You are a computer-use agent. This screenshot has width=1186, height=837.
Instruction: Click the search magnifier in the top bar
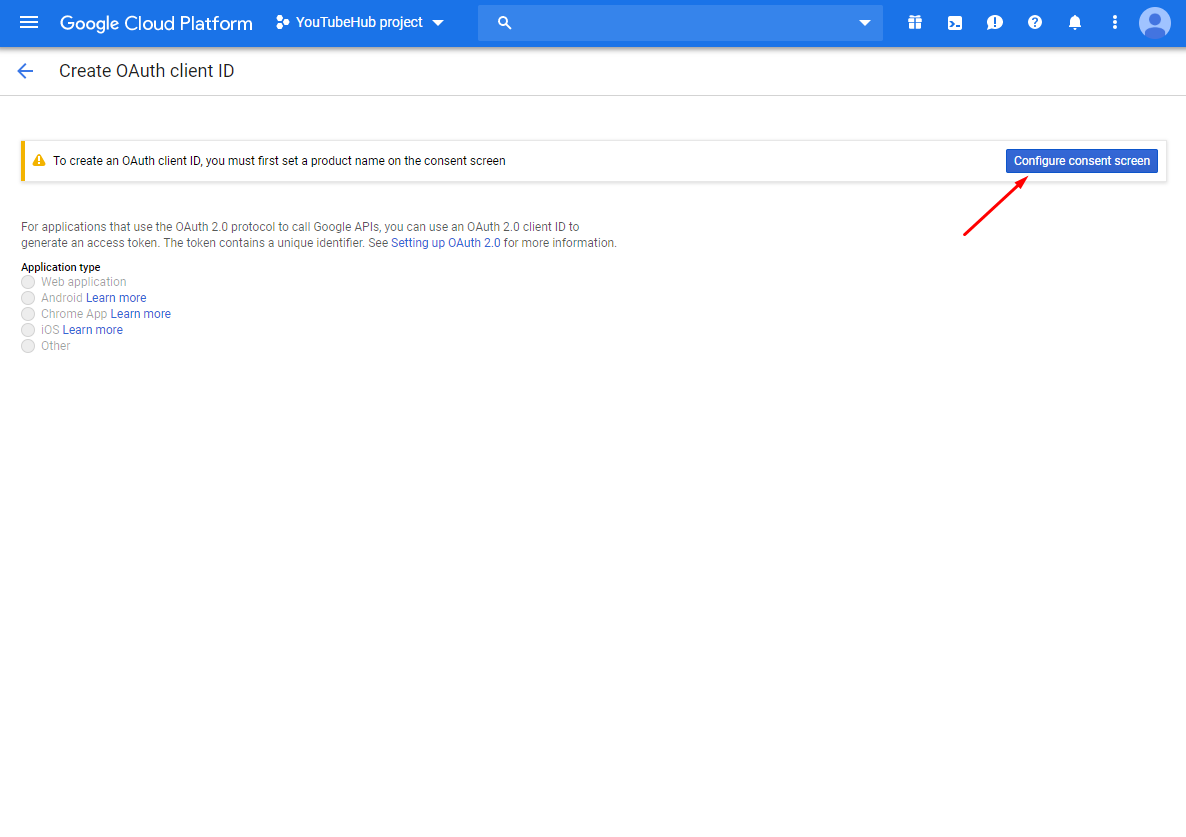tap(504, 22)
